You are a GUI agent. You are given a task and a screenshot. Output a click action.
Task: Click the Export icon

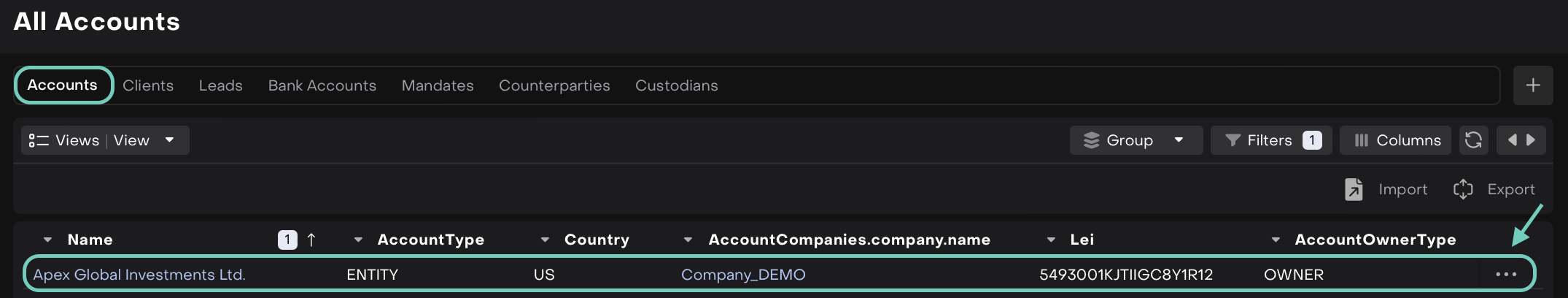[x=1463, y=189]
